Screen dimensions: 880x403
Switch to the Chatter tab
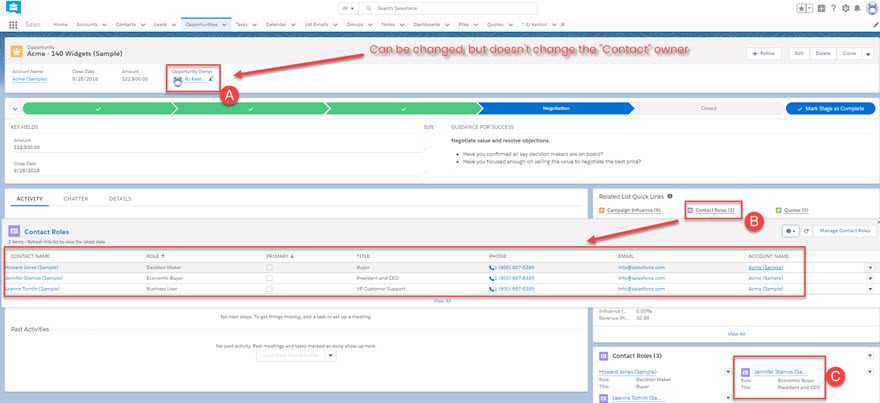click(76, 199)
